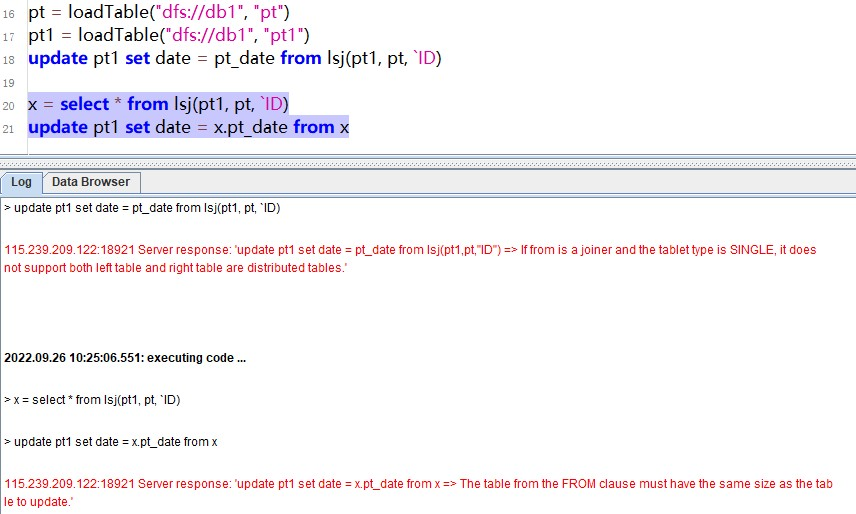Open the Data Browser tab
This screenshot has width=856, height=514.
(91, 182)
